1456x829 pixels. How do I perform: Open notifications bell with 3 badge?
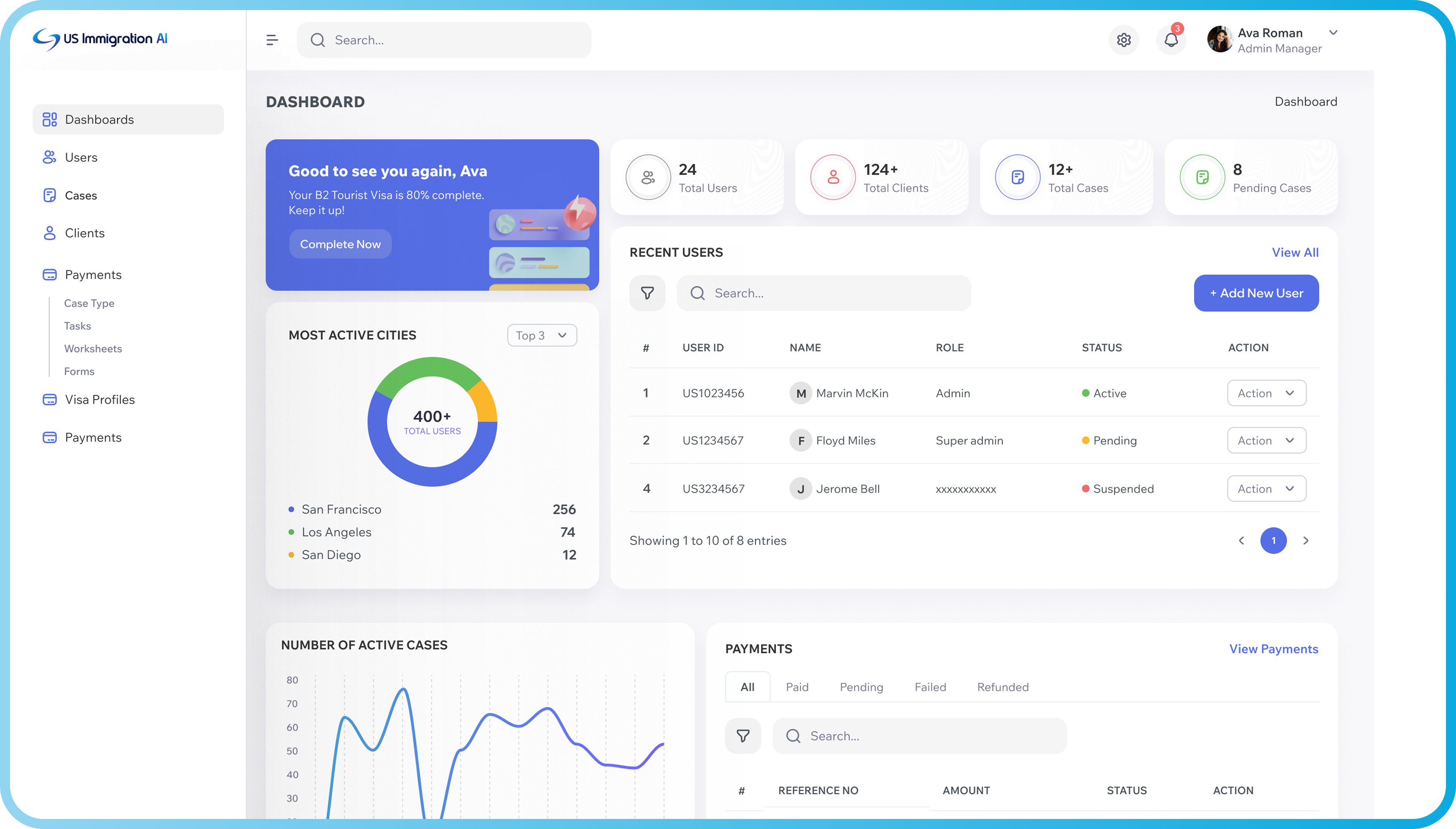(x=1171, y=40)
